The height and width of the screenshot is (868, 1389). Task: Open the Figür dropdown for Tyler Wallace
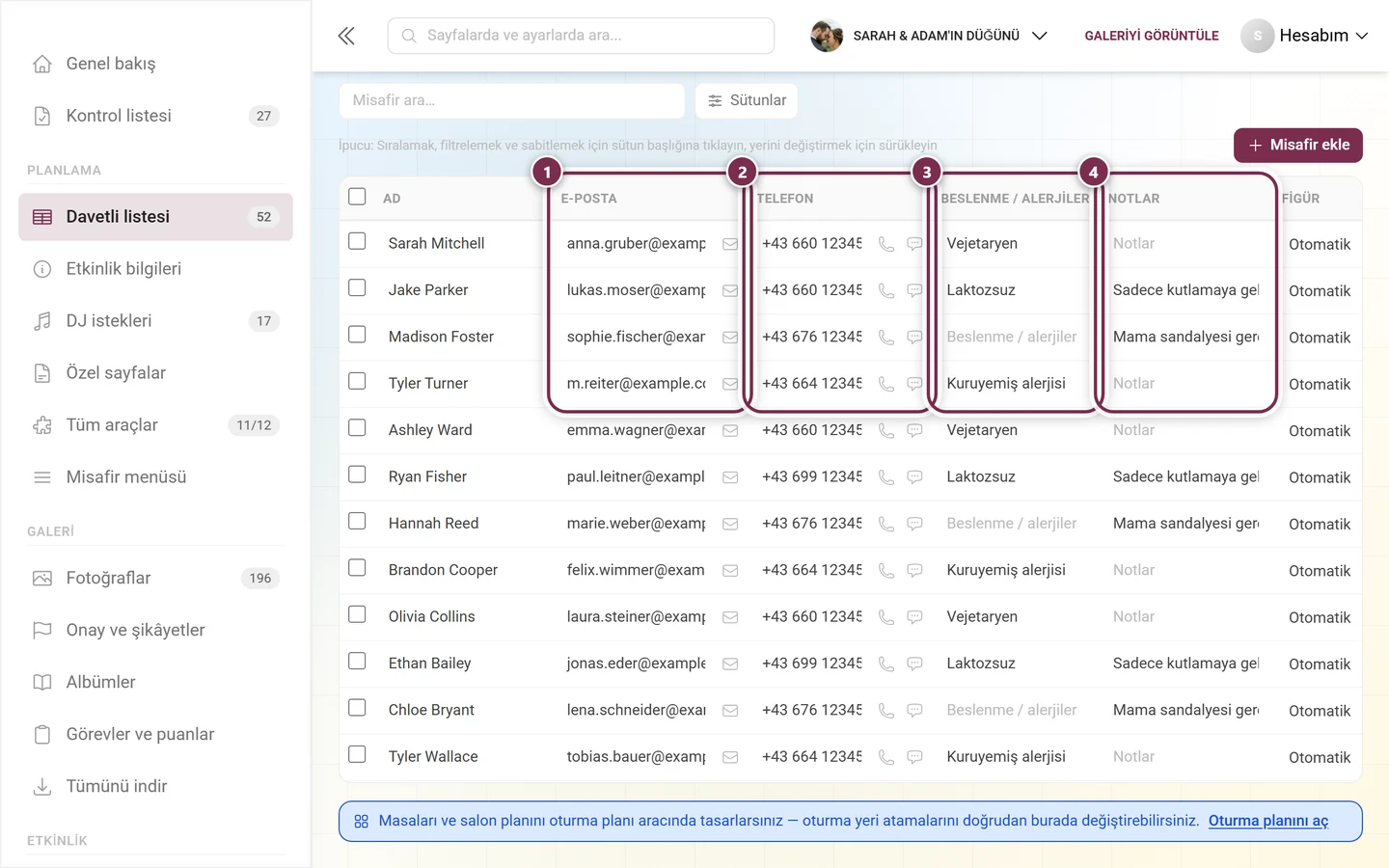click(1320, 757)
